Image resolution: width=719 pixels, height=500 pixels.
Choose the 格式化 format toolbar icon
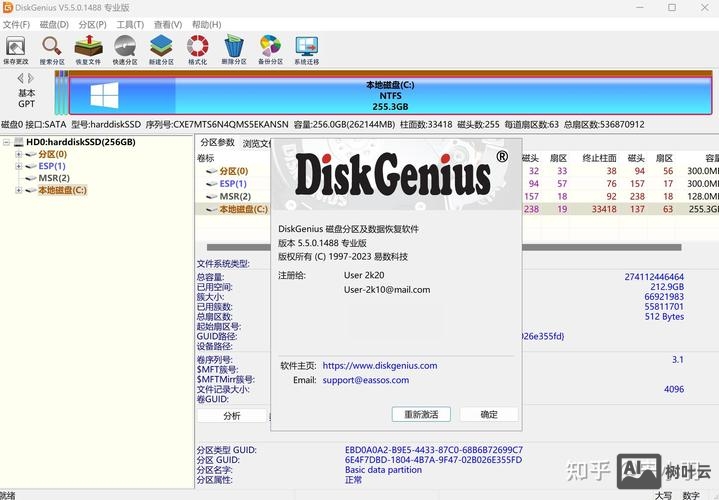(197, 50)
